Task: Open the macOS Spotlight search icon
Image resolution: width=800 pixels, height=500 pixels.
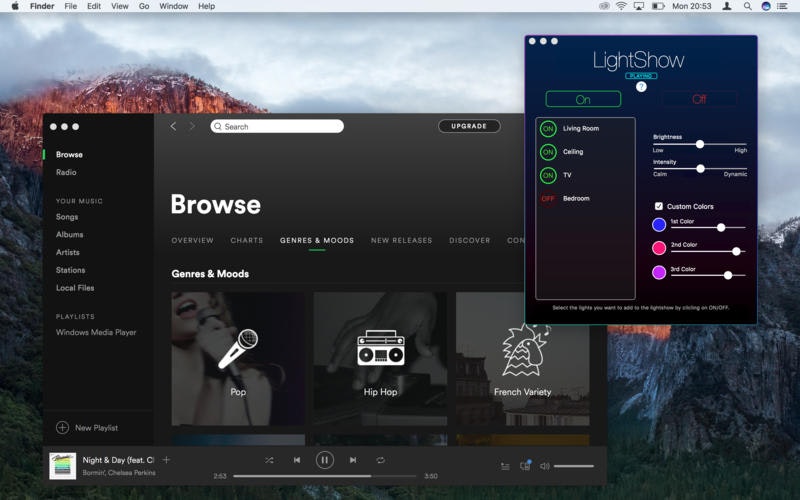Action: 747,6
